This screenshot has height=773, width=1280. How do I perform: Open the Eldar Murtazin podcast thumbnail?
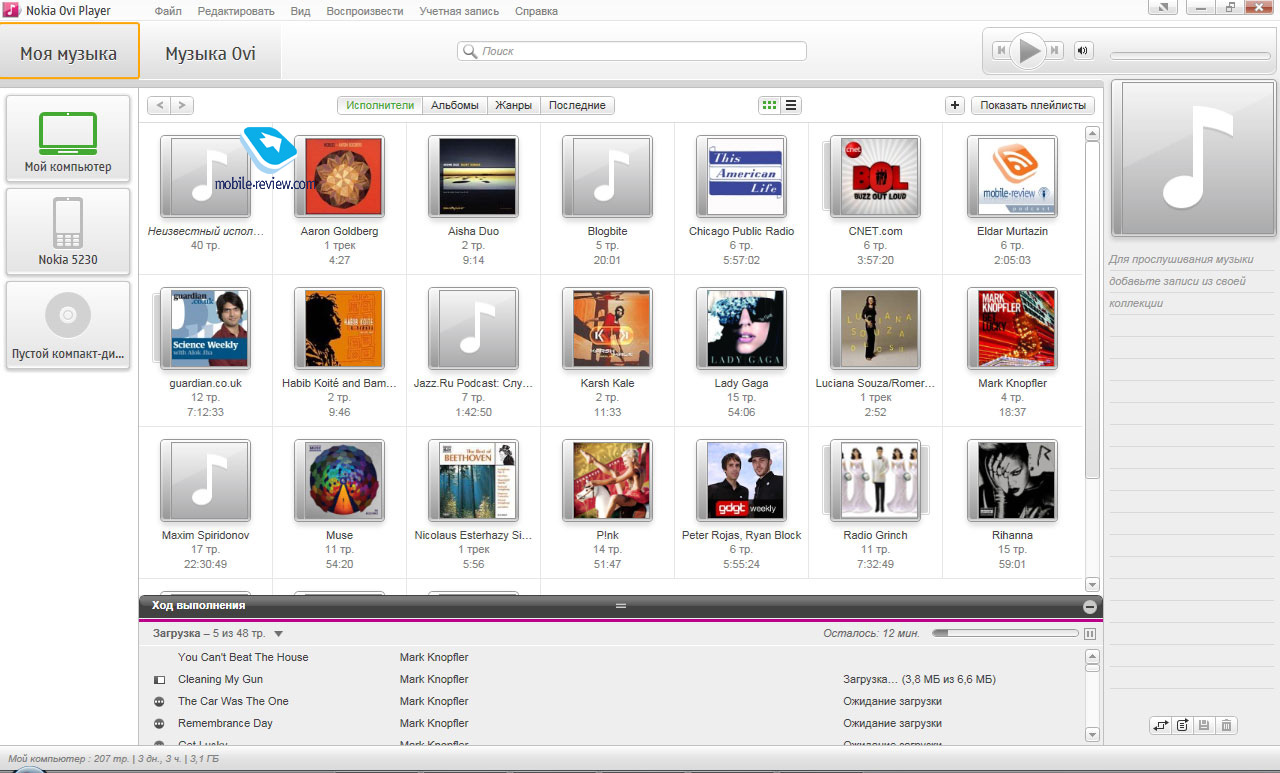pos(1013,177)
